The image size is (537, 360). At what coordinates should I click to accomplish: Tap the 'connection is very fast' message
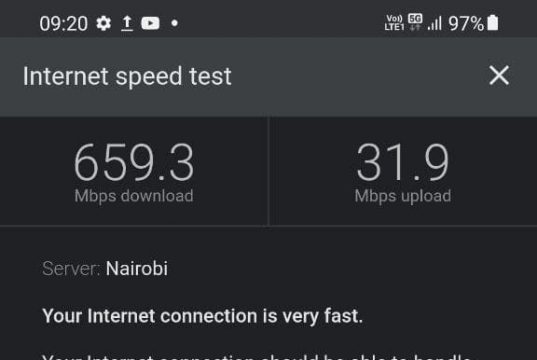(x=202, y=316)
